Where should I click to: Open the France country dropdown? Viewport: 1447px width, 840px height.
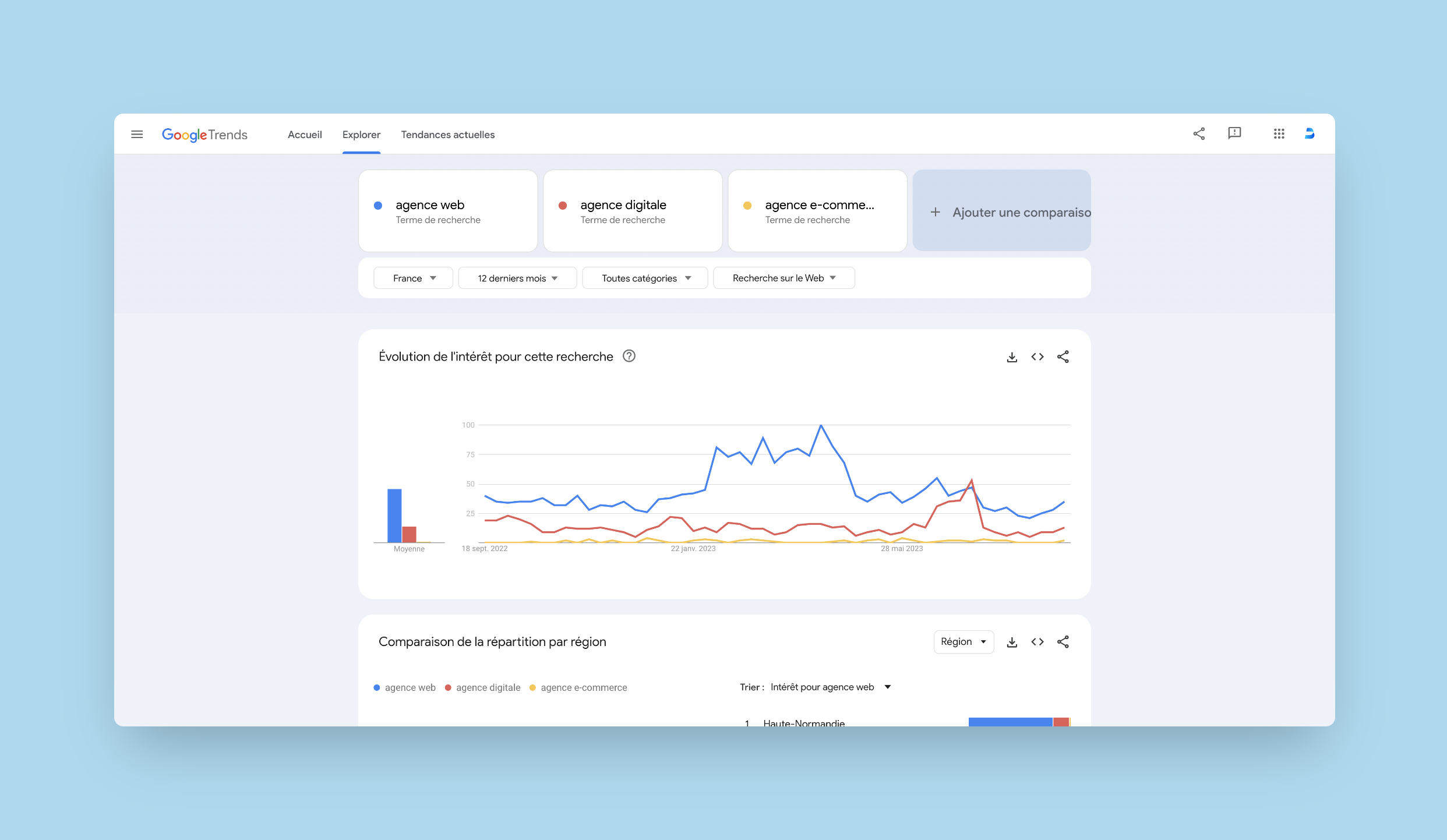click(413, 278)
